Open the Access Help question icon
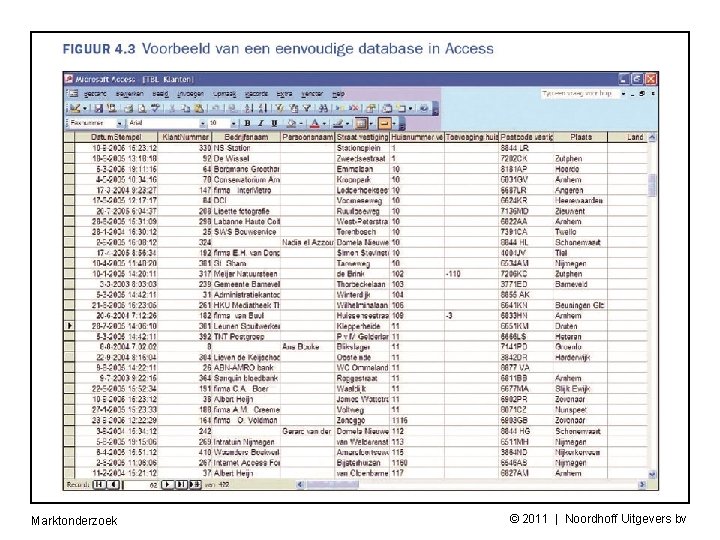The image size is (720, 540). [423, 108]
